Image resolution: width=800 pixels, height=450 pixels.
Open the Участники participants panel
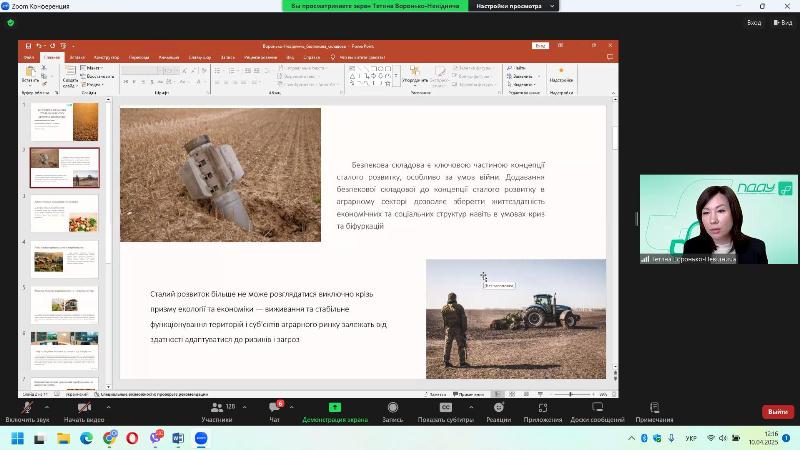(216, 408)
